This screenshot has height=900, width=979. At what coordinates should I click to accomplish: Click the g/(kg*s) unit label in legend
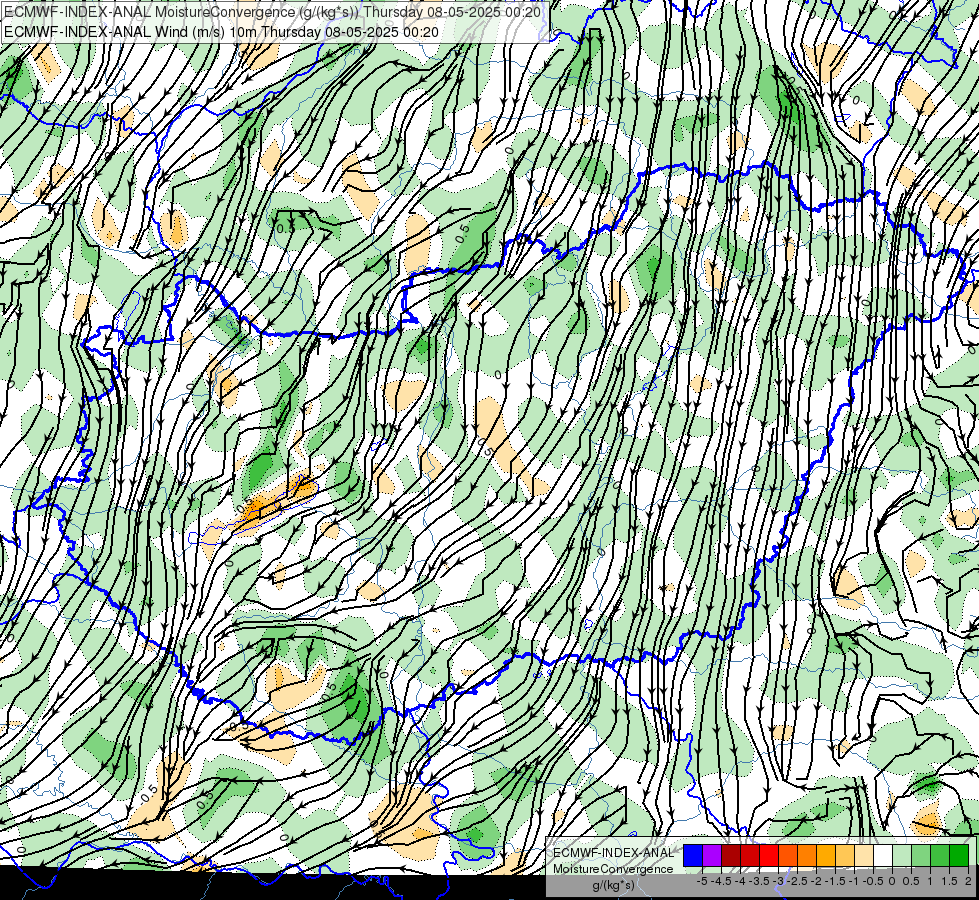pos(614,885)
